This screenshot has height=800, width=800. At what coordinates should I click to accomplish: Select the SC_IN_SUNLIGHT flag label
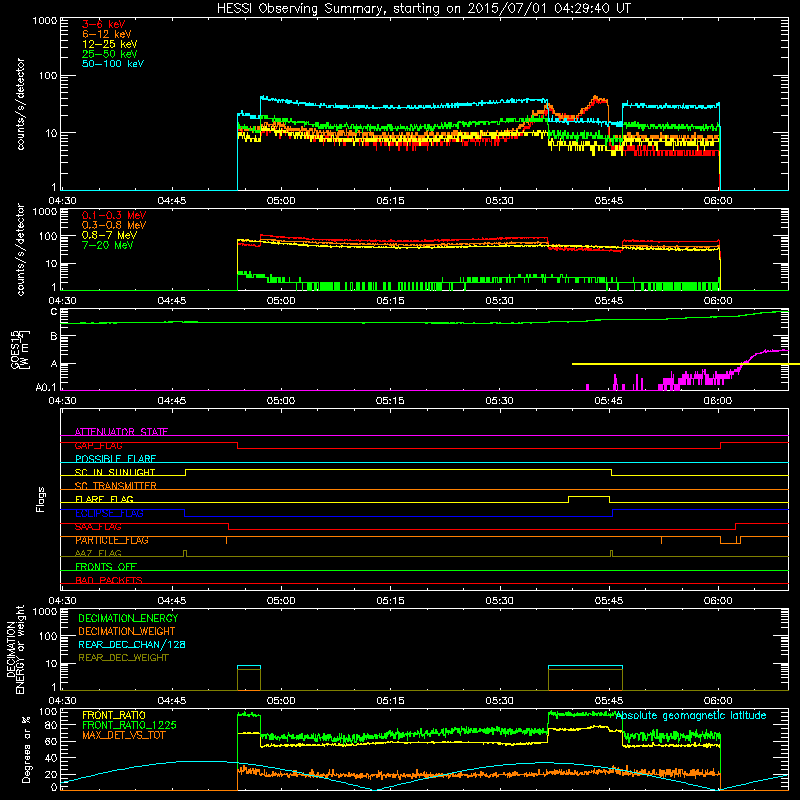coord(115,472)
